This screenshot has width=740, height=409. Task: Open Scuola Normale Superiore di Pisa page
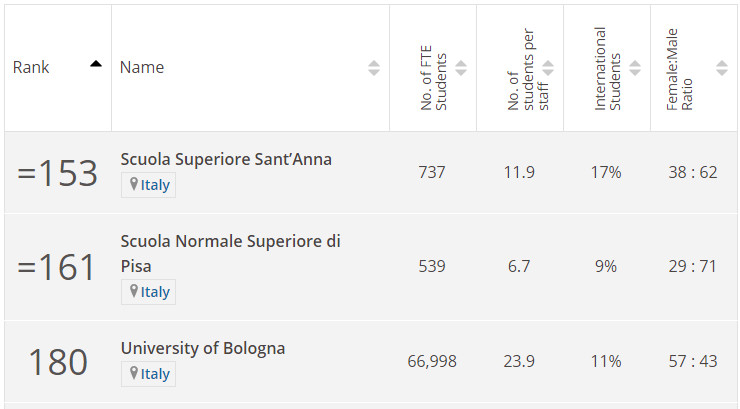230,253
